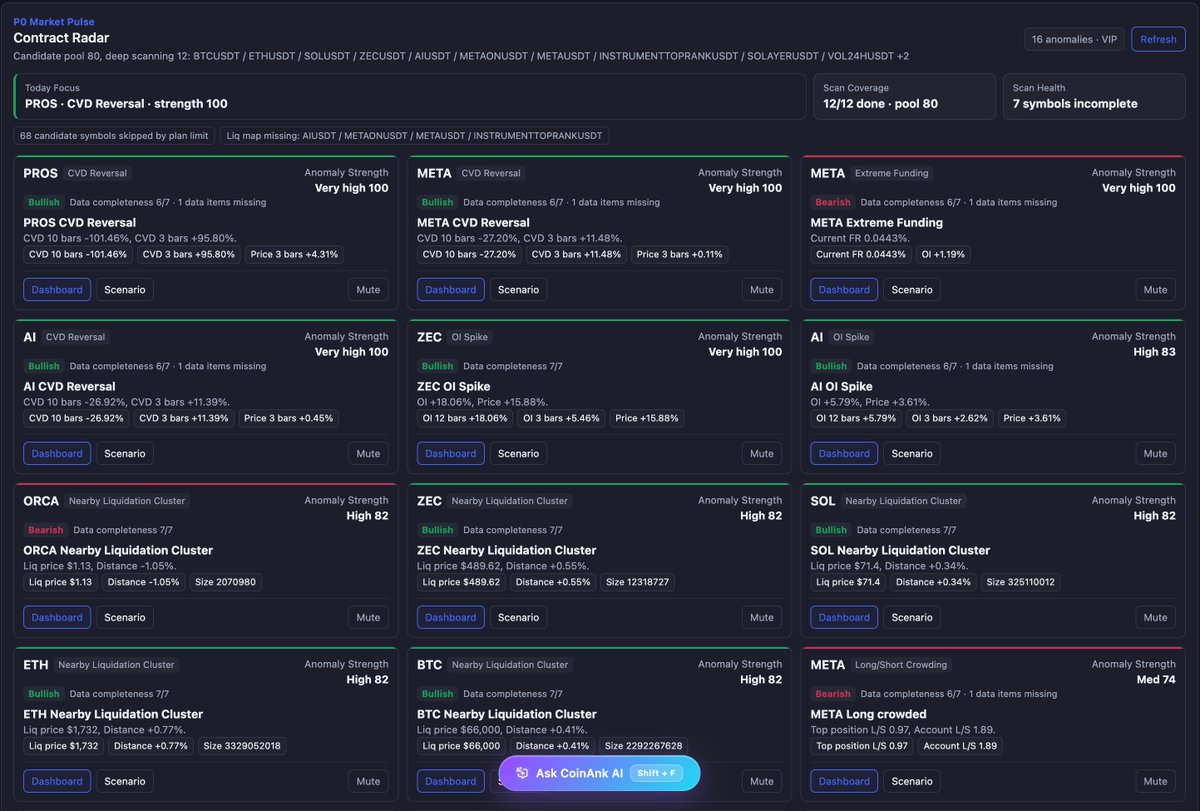Image resolution: width=1200 pixels, height=811 pixels.
Task: Click the Account L/S 1.89 chip
Action: [960, 746]
